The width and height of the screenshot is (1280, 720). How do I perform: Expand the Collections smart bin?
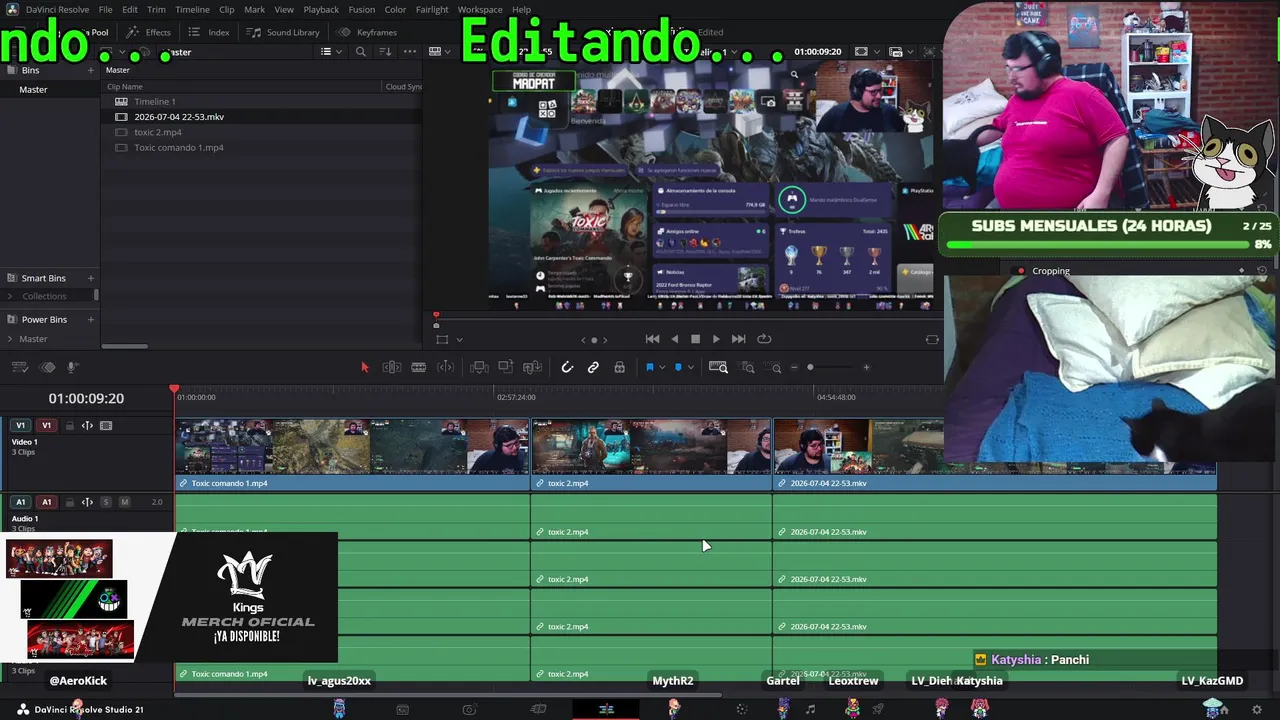tap(10, 296)
